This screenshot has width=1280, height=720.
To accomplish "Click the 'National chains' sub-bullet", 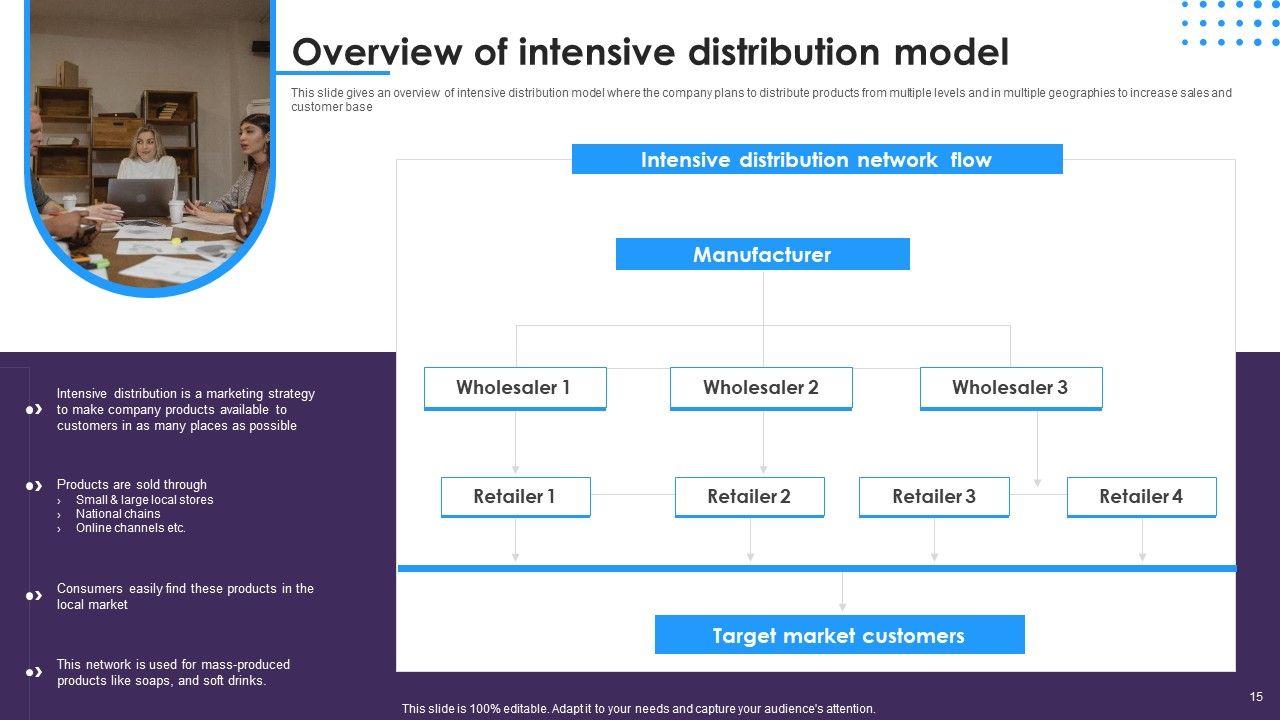I will pyautogui.click(x=118, y=514).
